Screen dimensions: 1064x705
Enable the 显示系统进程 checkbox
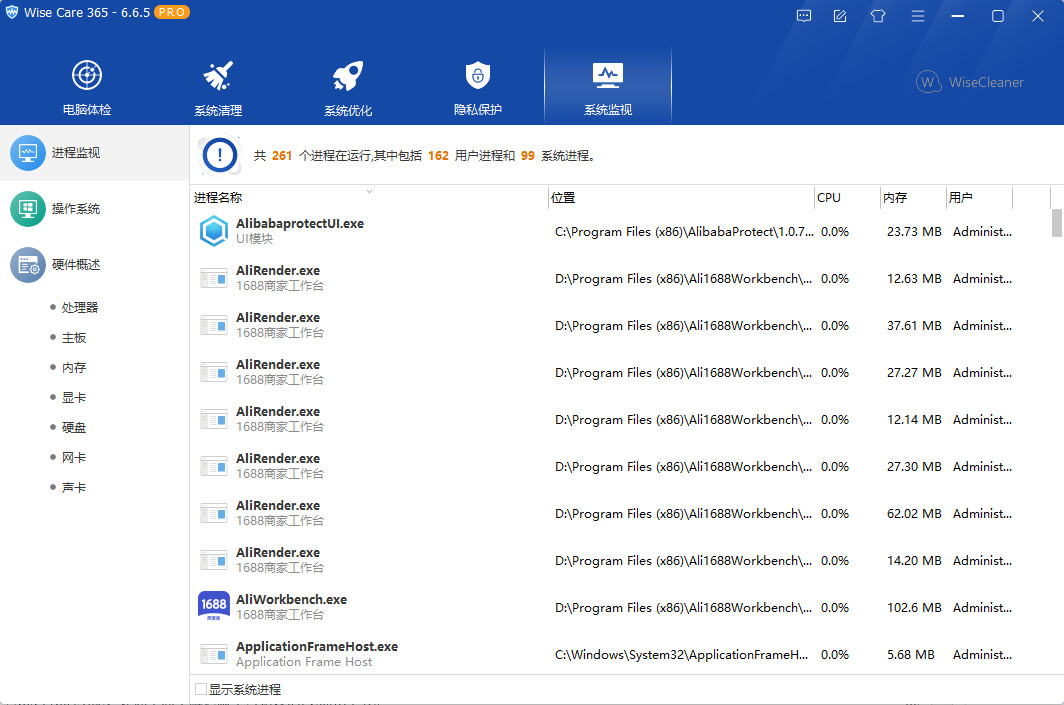pyautogui.click(x=201, y=689)
